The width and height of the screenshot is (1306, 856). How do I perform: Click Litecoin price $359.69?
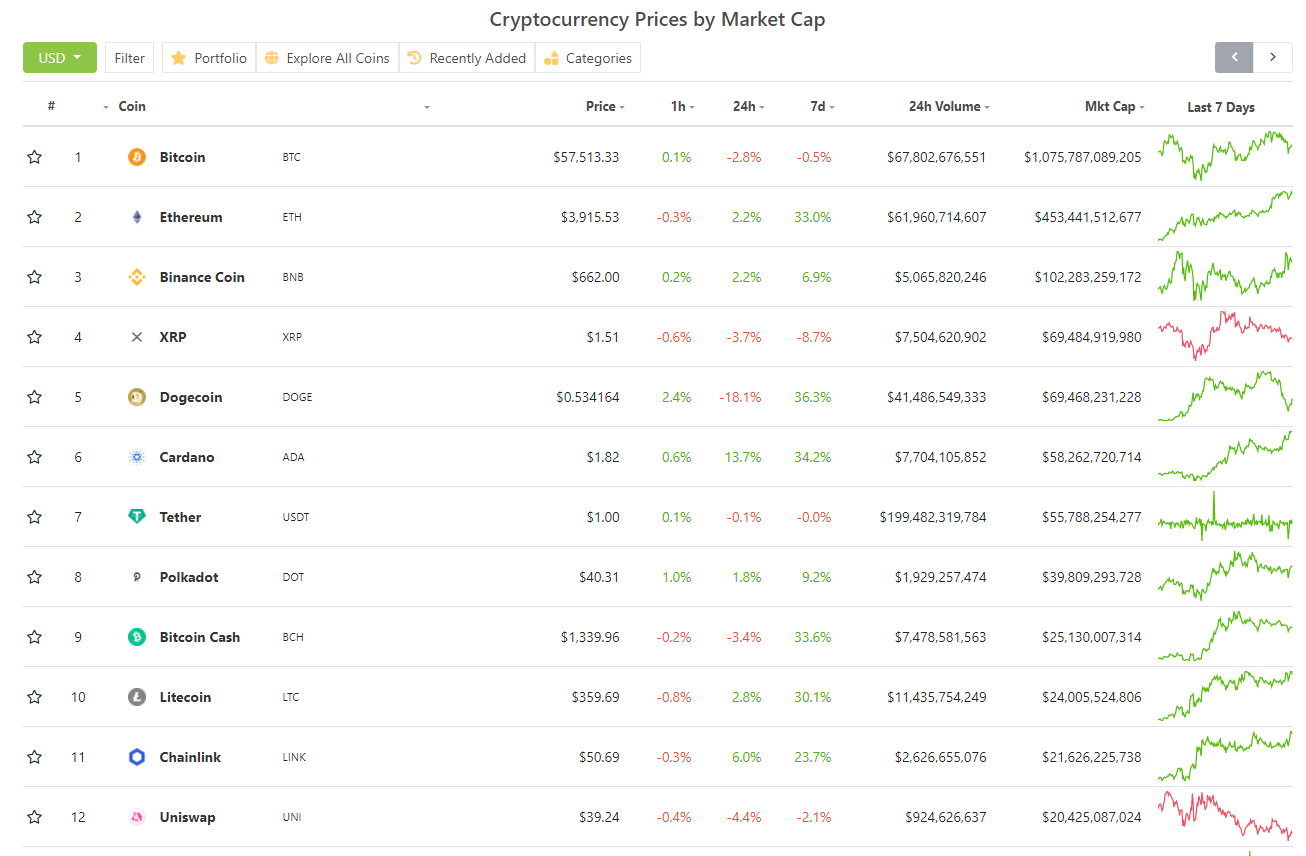[595, 697]
